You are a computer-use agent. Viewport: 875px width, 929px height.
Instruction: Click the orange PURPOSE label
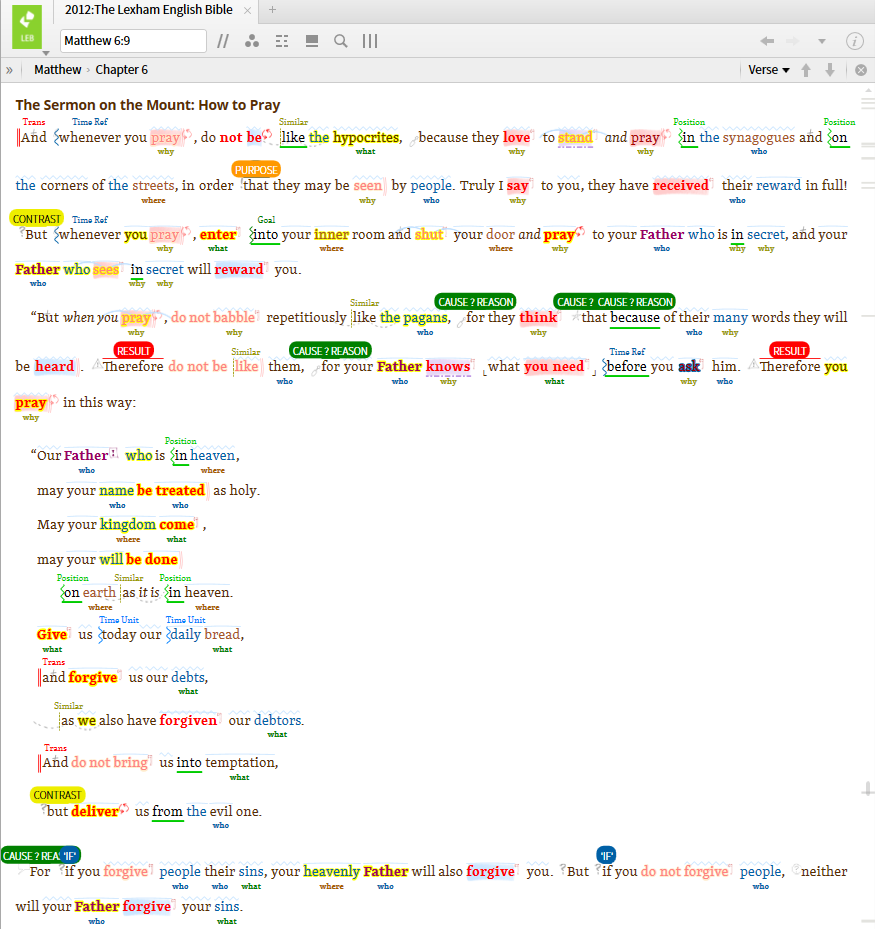pos(256,170)
